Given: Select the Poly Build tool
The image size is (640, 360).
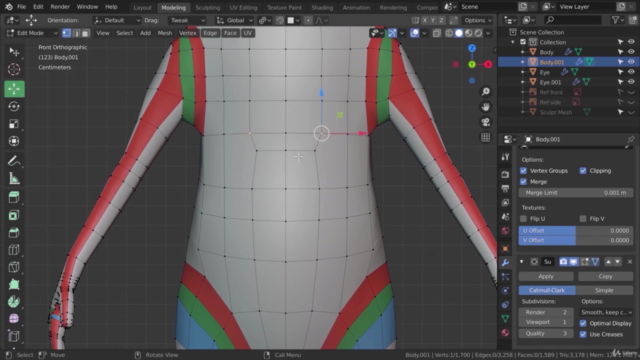Looking at the screenshot, I should pyautogui.click(x=14, y=284).
